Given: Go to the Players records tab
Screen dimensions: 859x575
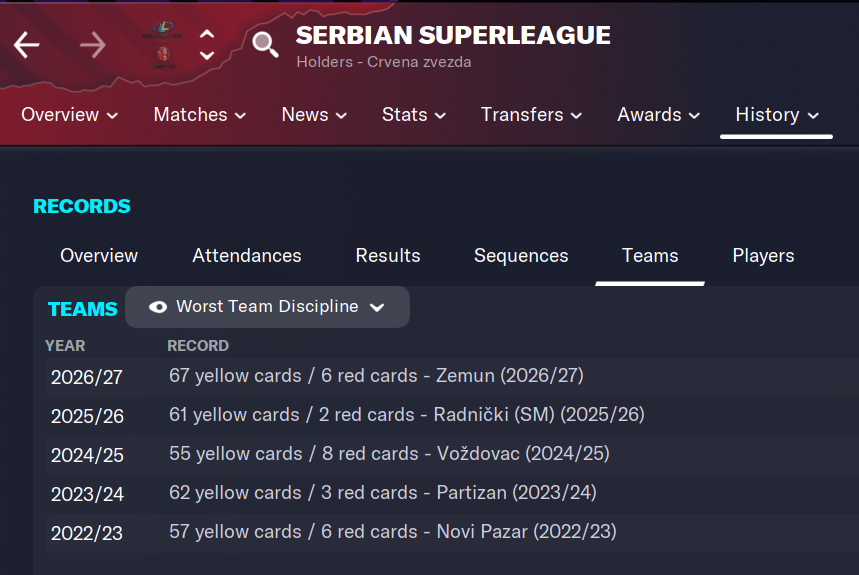Looking at the screenshot, I should coord(763,256).
